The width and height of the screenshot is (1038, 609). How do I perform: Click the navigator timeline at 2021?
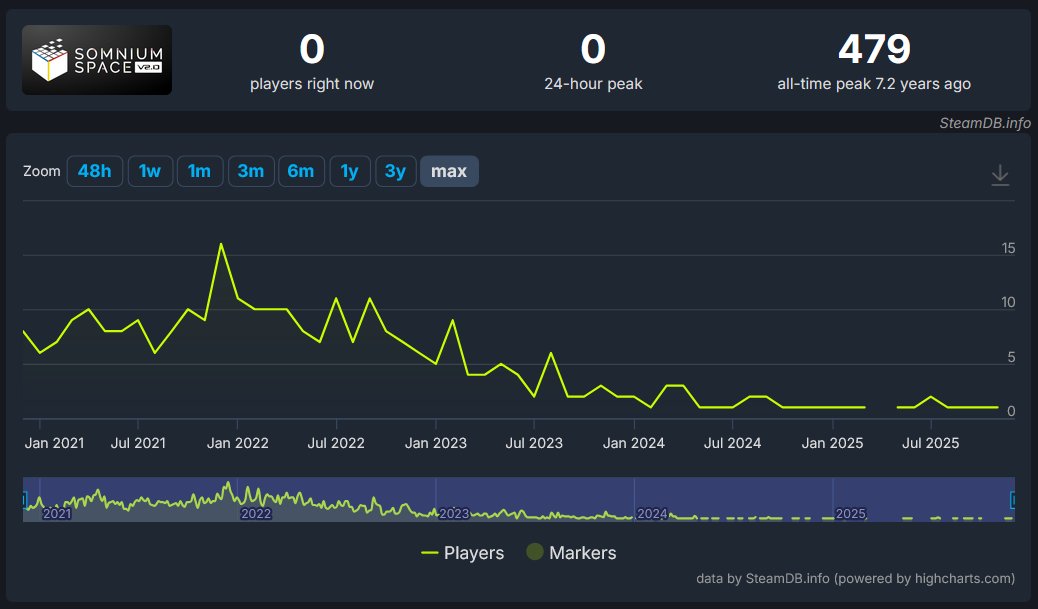click(57, 514)
